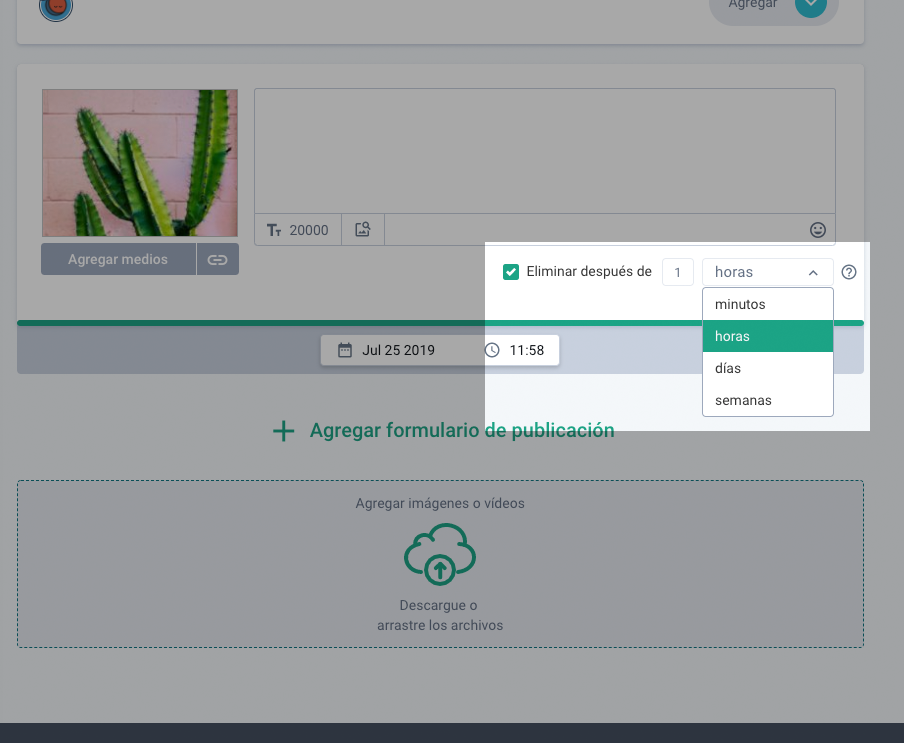The width and height of the screenshot is (904, 743).
Task: Click the green progress bar under the post form
Action: click(250, 323)
